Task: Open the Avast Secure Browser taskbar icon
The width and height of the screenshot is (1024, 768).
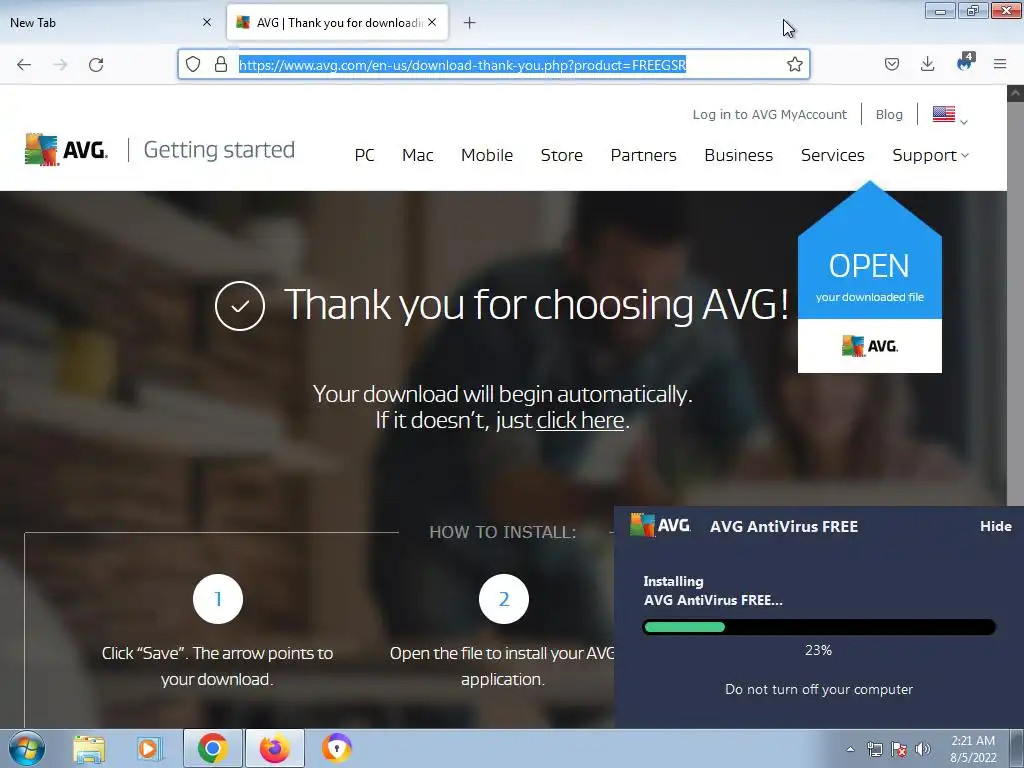Action: [x=337, y=748]
